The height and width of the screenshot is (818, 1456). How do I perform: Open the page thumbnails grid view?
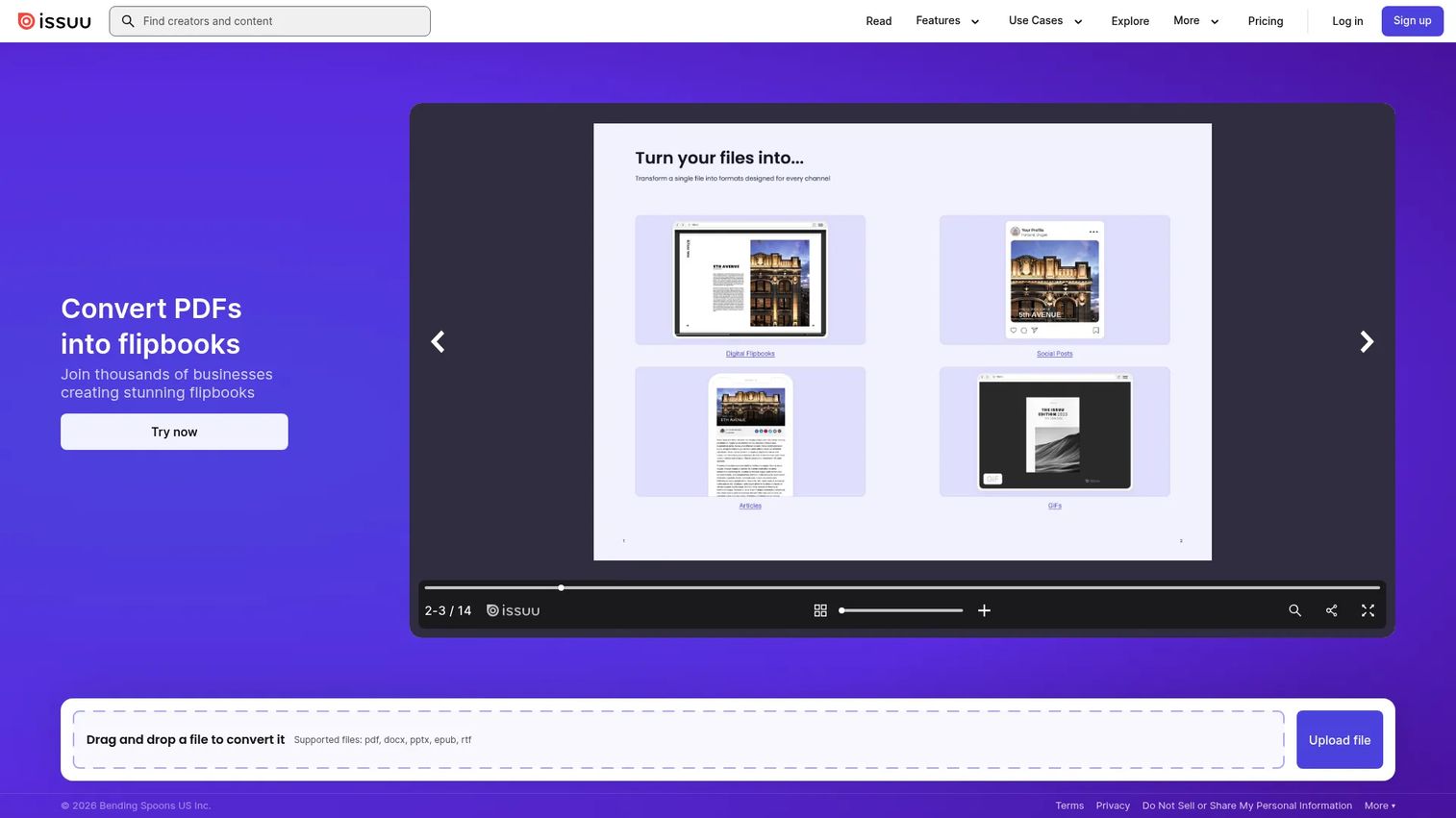[x=820, y=610]
